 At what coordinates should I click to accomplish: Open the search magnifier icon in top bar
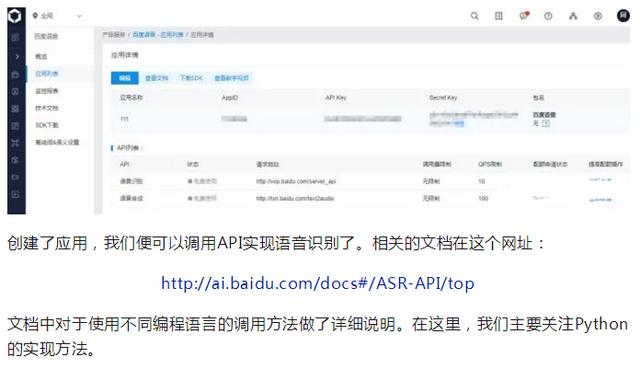[x=474, y=16]
